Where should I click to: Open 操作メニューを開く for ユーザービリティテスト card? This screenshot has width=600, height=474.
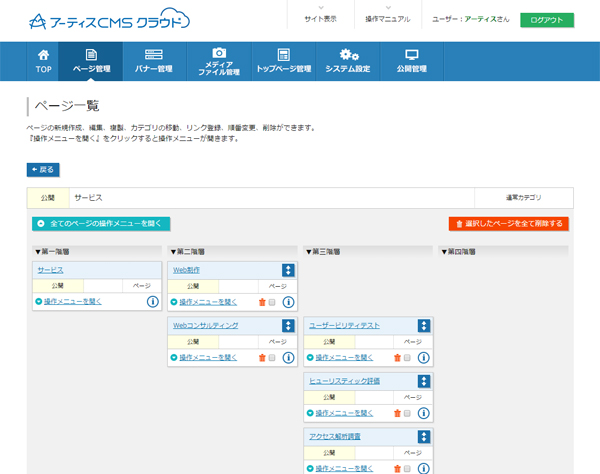[x=344, y=358]
